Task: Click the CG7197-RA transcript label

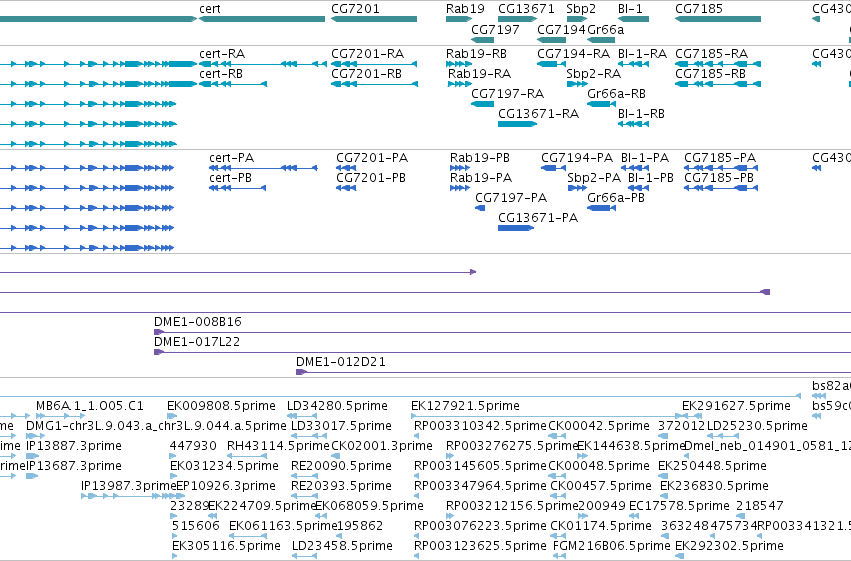Action: (507, 94)
